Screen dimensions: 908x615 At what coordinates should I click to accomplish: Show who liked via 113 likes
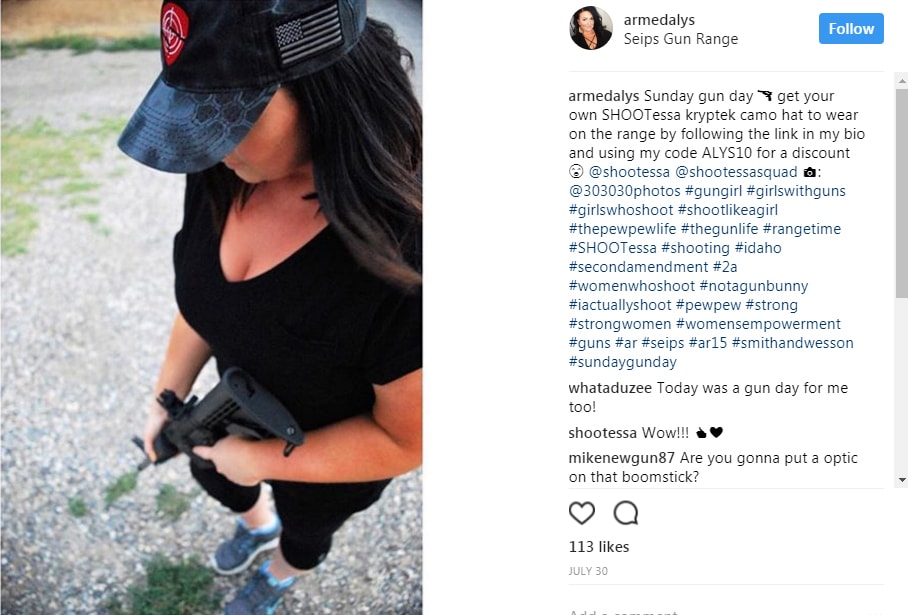(x=599, y=547)
